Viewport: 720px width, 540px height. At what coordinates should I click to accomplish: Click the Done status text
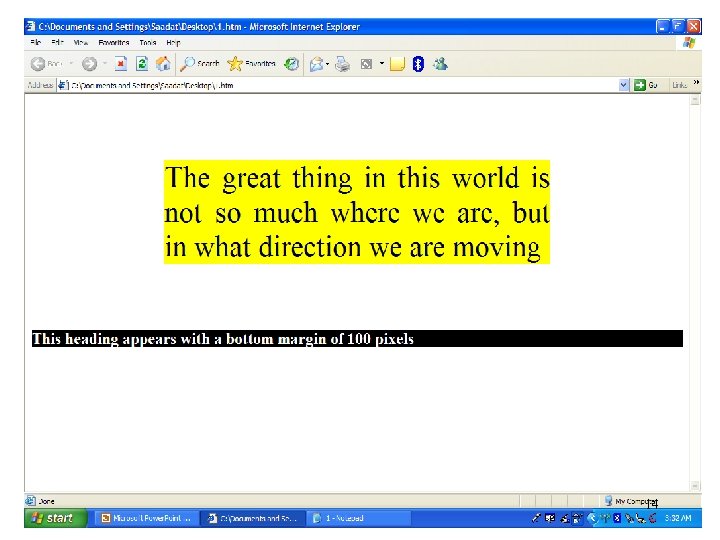(46, 501)
